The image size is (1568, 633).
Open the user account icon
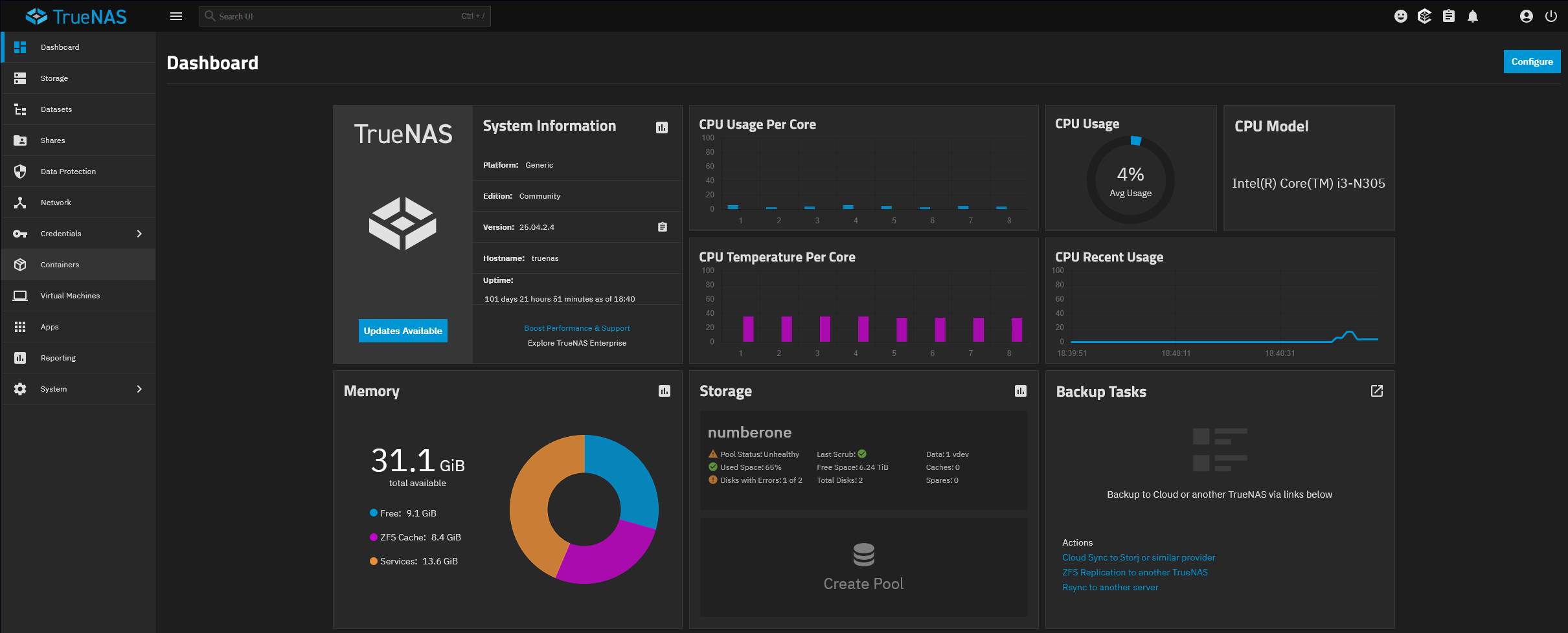point(1527,16)
